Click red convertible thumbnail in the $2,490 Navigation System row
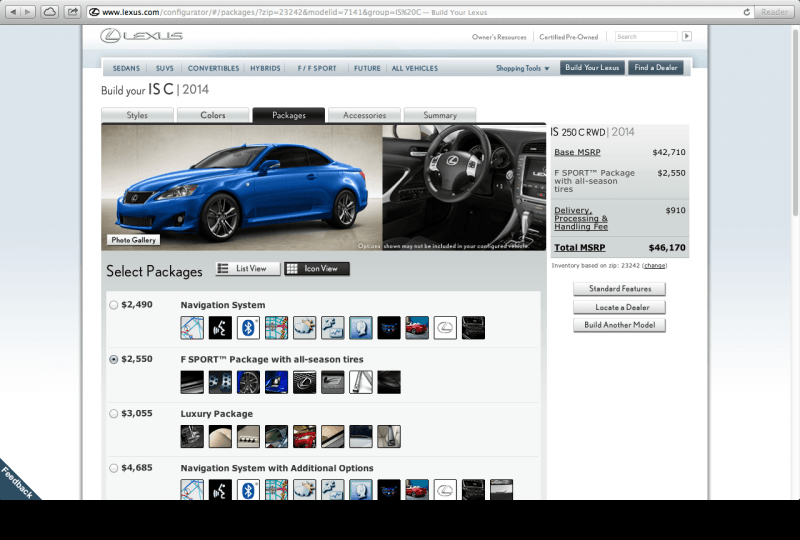 [x=417, y=328]
